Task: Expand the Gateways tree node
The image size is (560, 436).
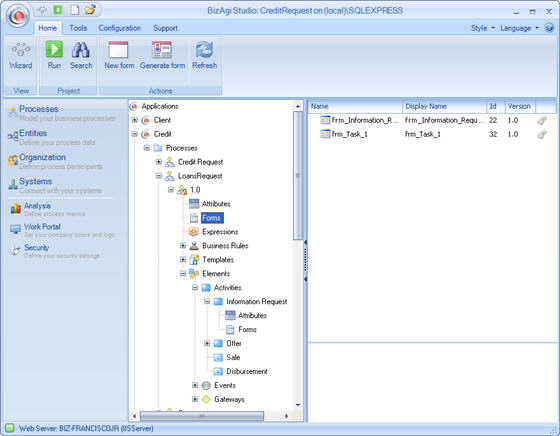Action: click(195, 399)
